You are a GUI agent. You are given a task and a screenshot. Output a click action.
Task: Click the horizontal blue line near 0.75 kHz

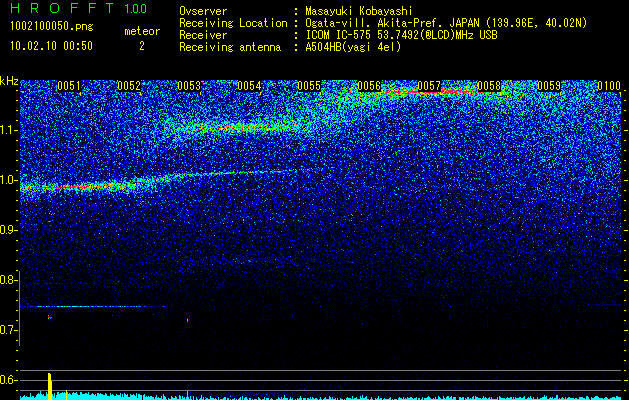click(93, 307)
